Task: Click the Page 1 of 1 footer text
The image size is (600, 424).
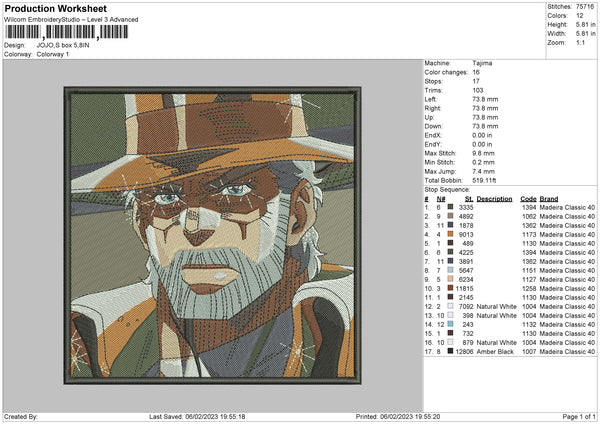Action: point(570,417)
